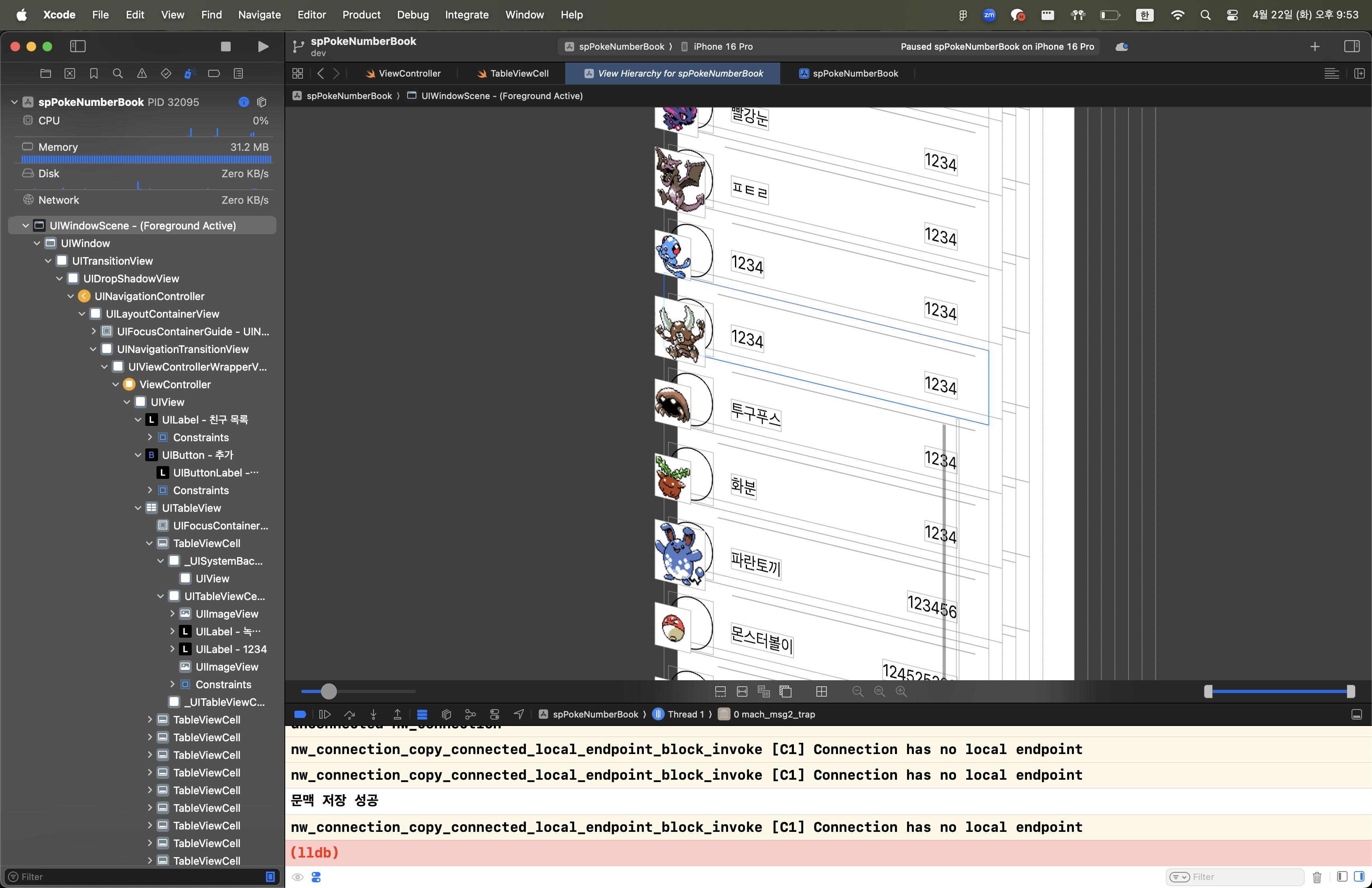Select the iPhone 16 Pro destination
The image size is (1372, 888).
click(722, 47)
